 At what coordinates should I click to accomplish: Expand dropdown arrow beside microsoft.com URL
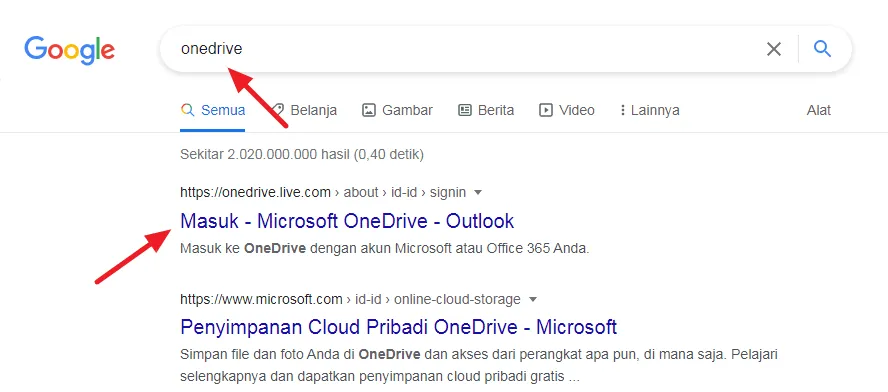point(532,299)
